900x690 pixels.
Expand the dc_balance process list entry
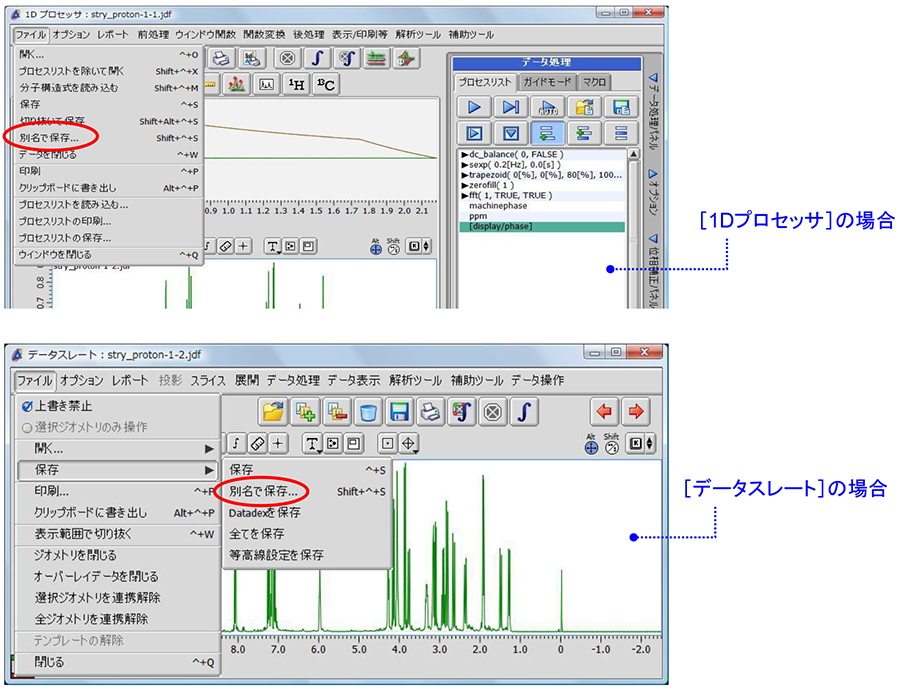[x=465, y=155]
